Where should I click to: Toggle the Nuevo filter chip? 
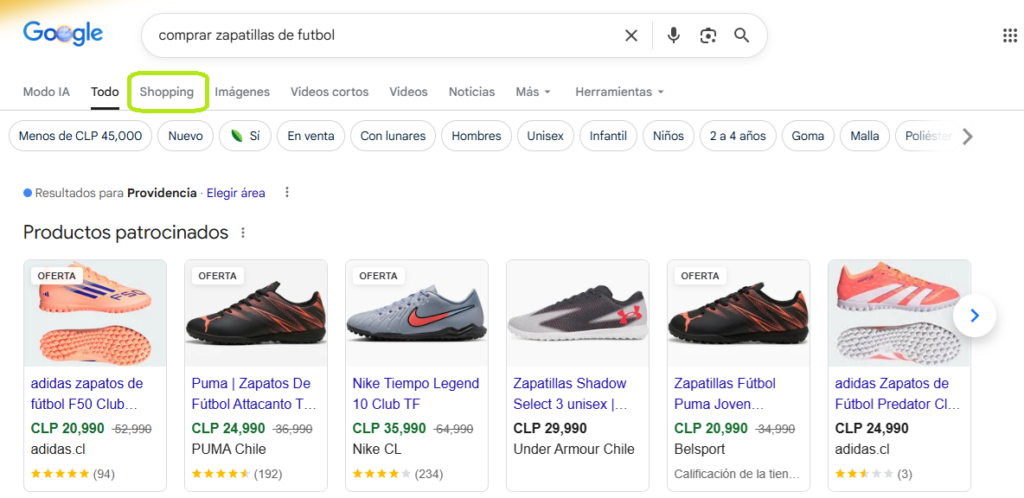(186, 136)
